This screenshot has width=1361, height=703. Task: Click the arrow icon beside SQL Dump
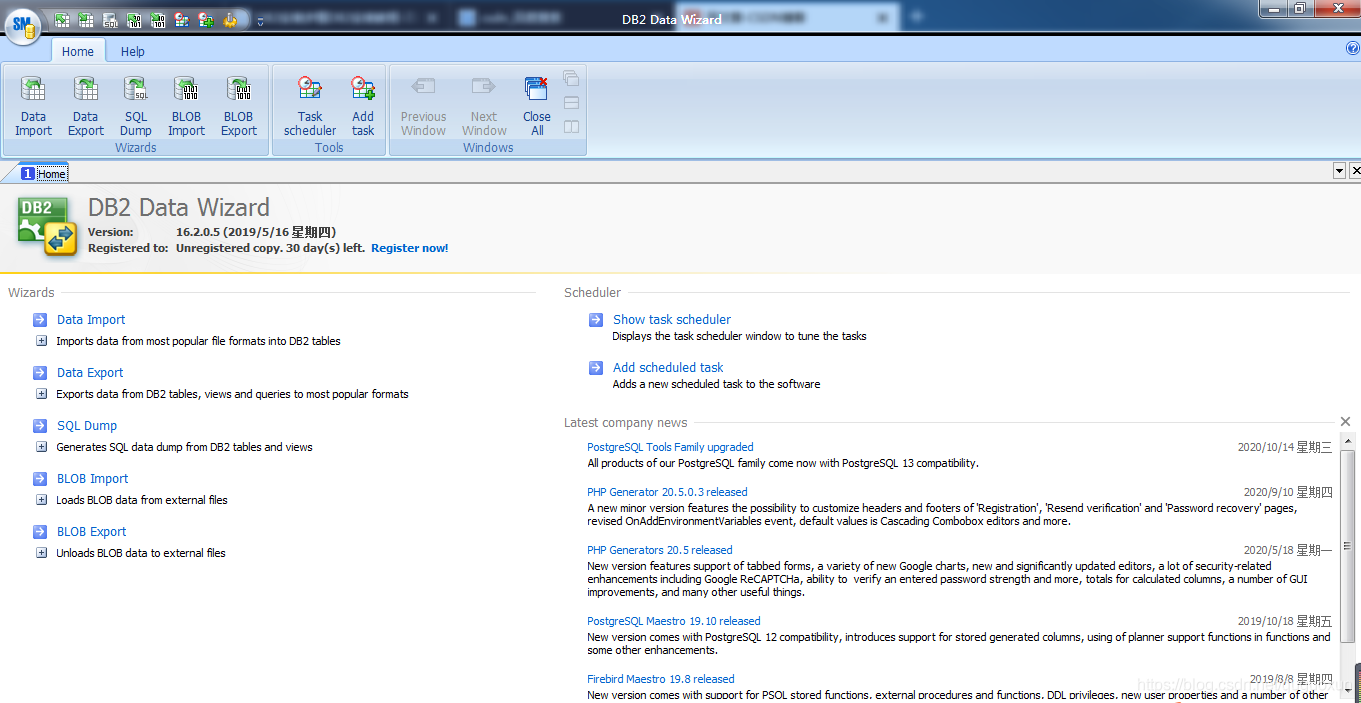click(x=40, y=426)
